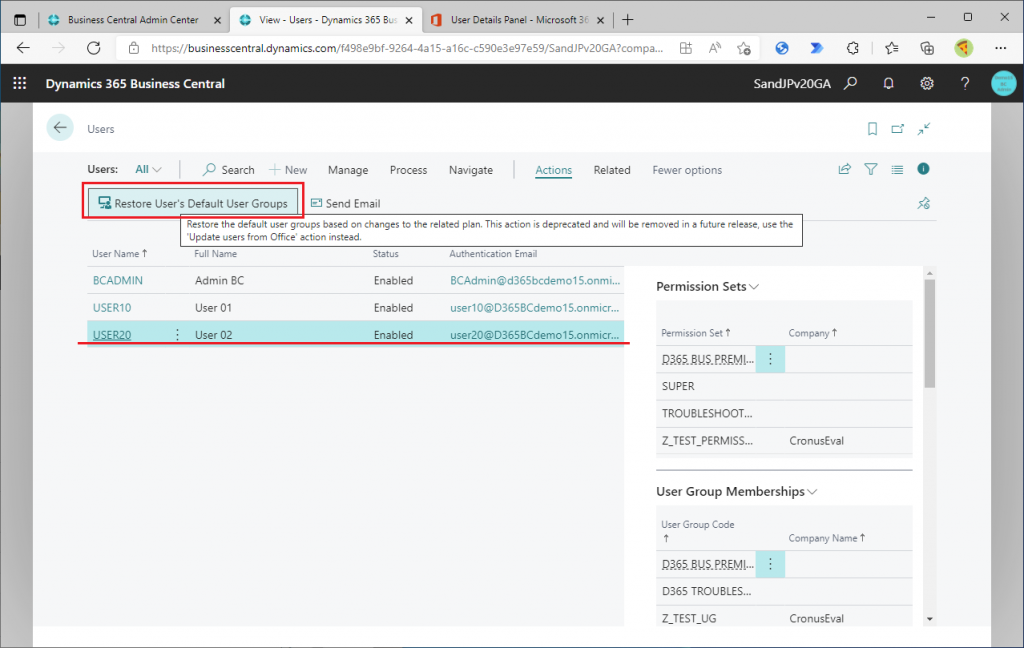The image size is (1024, 648).
Task: Add this page to browser favorites star
Action: point(743,48)
